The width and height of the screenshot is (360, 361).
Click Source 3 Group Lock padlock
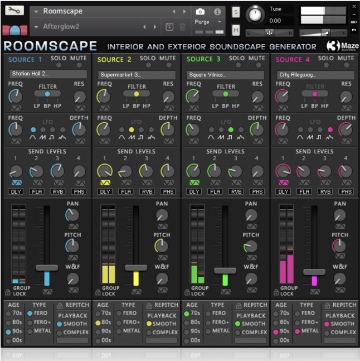tap(187, 292)
